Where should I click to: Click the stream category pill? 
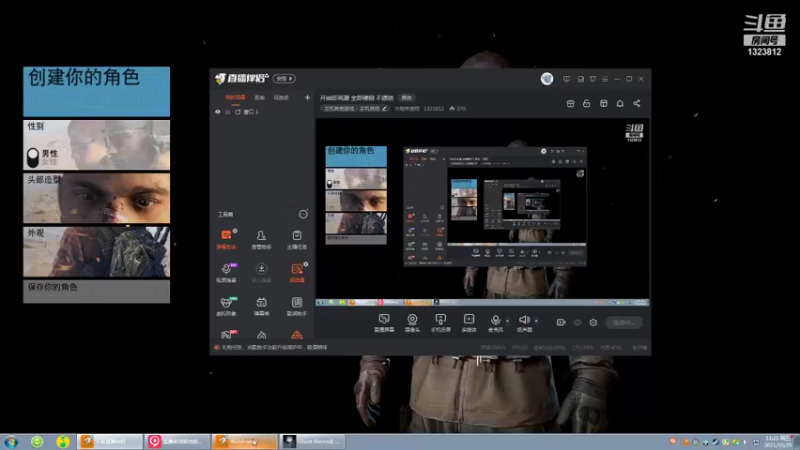pos(355,108)
